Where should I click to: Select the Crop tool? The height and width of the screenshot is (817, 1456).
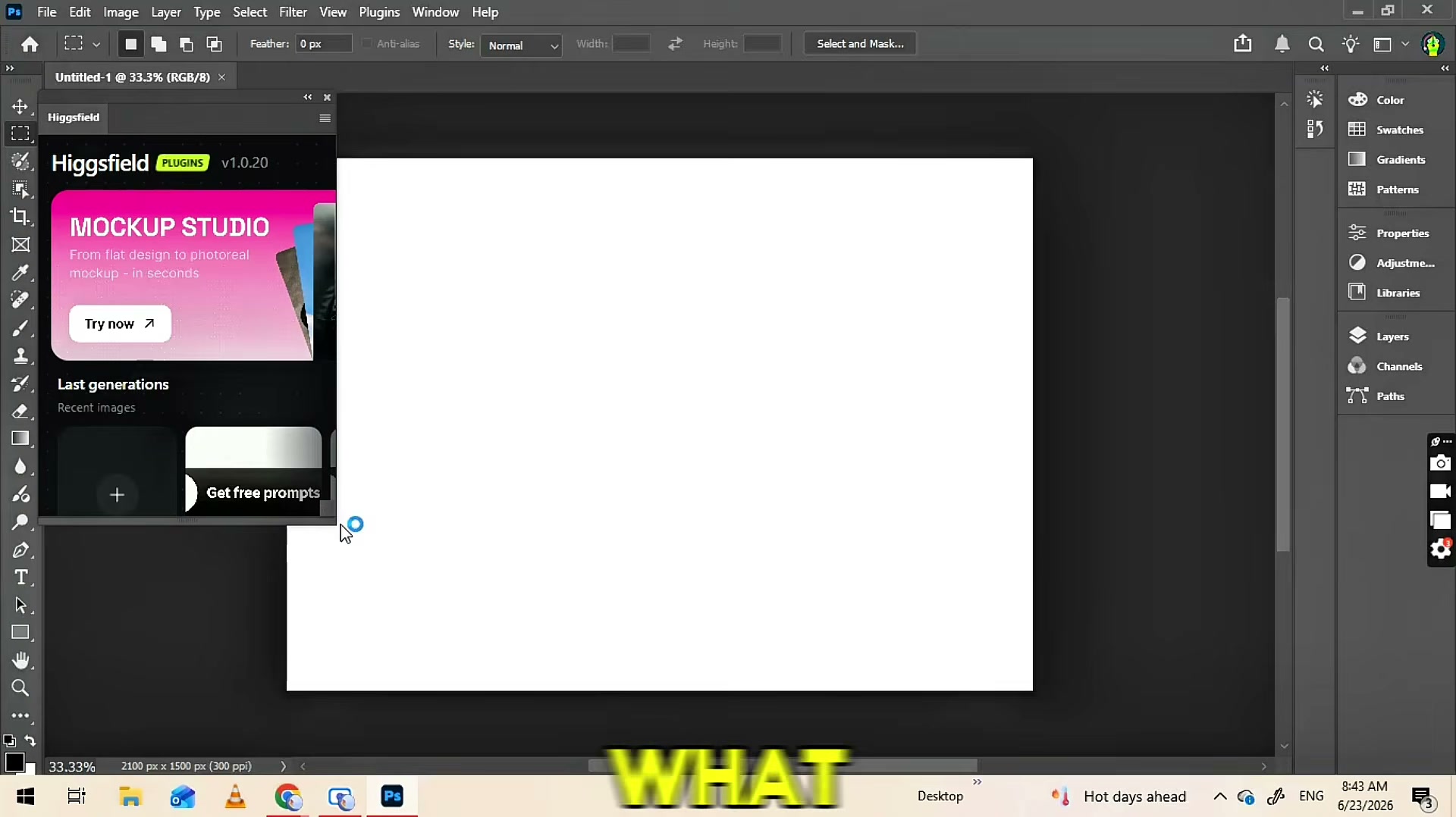(x=20, y=217)
